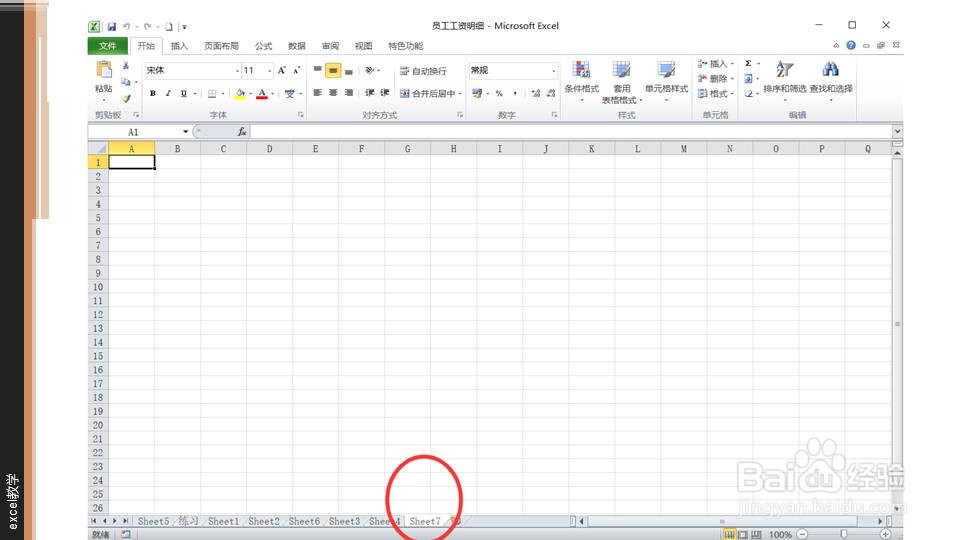Select the column C header
Image resolution: width=960 pixels, height=540 pixels.
223,149
